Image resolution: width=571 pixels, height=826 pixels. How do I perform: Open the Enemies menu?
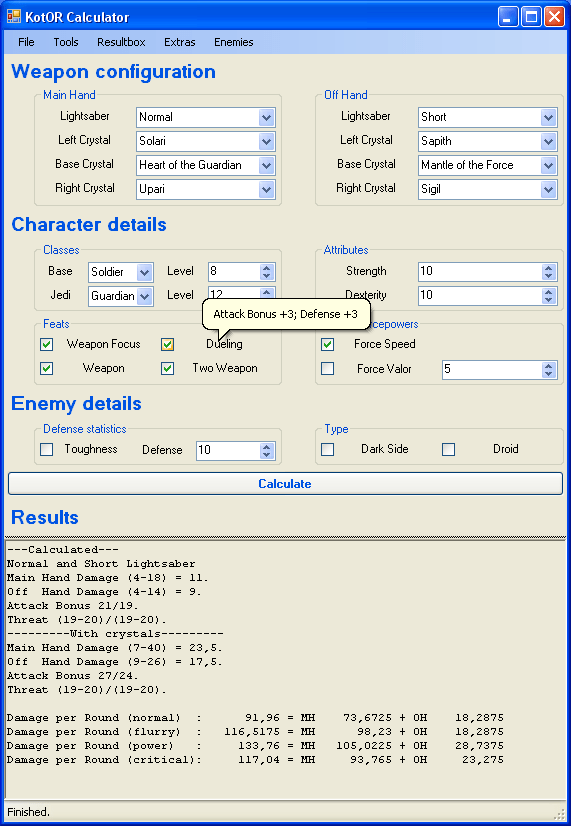coord(233,42)
